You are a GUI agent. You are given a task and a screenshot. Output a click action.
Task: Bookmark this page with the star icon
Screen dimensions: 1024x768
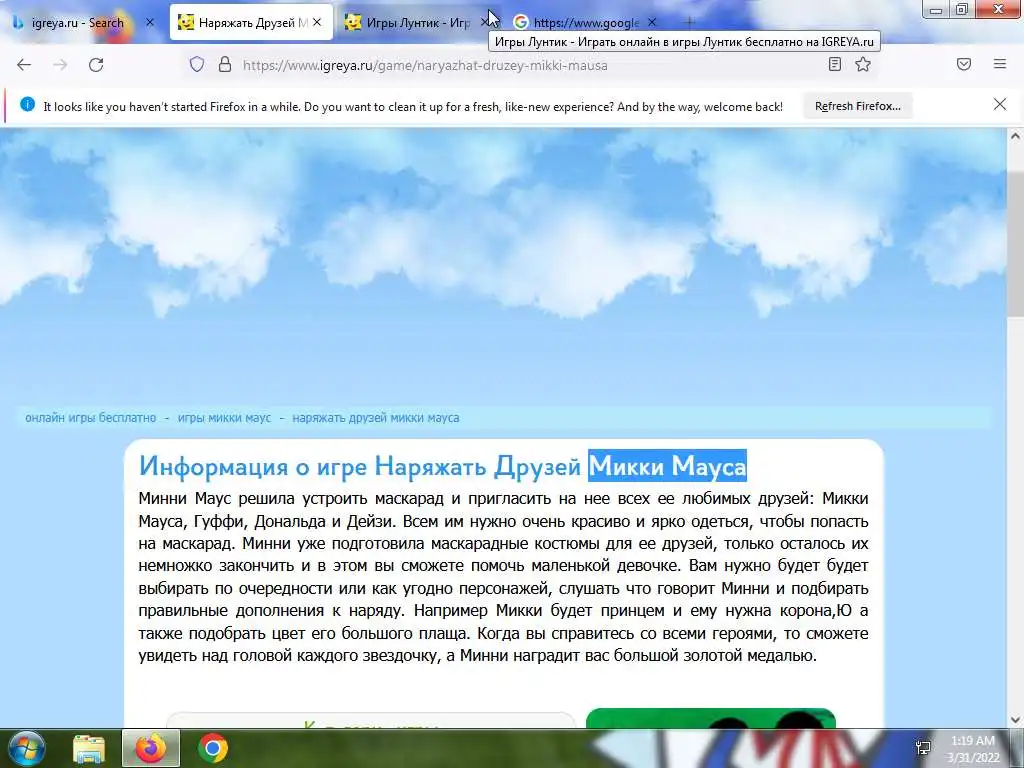pos(863,64)
